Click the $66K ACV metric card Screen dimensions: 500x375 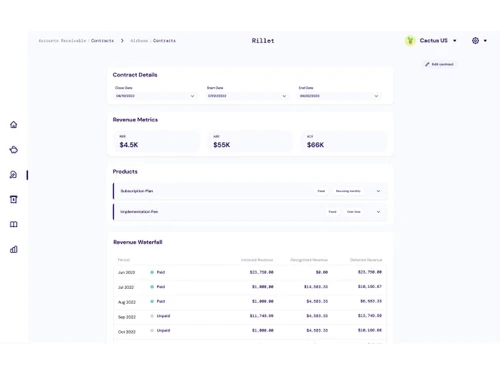344,141
